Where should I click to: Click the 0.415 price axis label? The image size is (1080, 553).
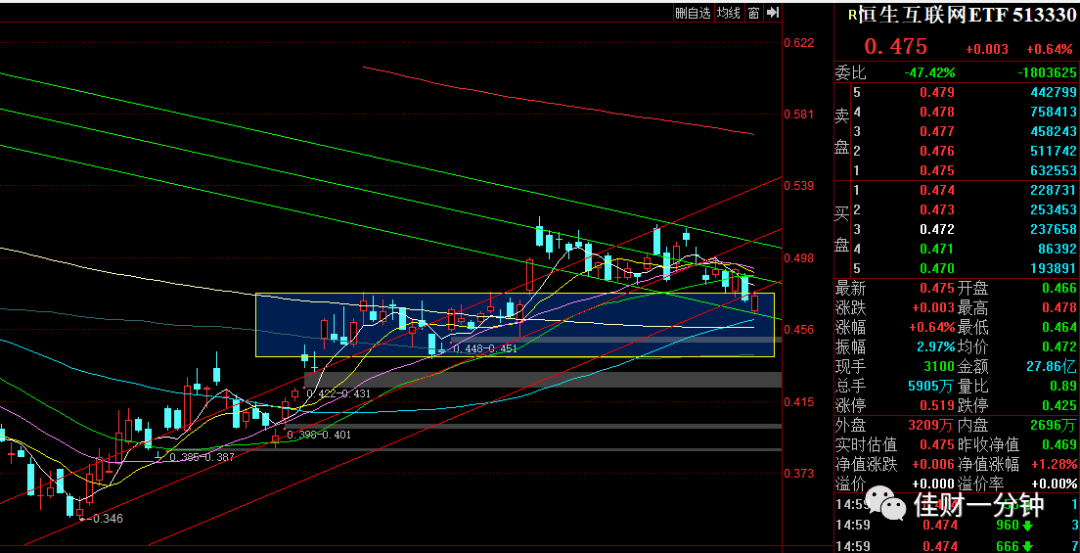[x=799, y=401]
